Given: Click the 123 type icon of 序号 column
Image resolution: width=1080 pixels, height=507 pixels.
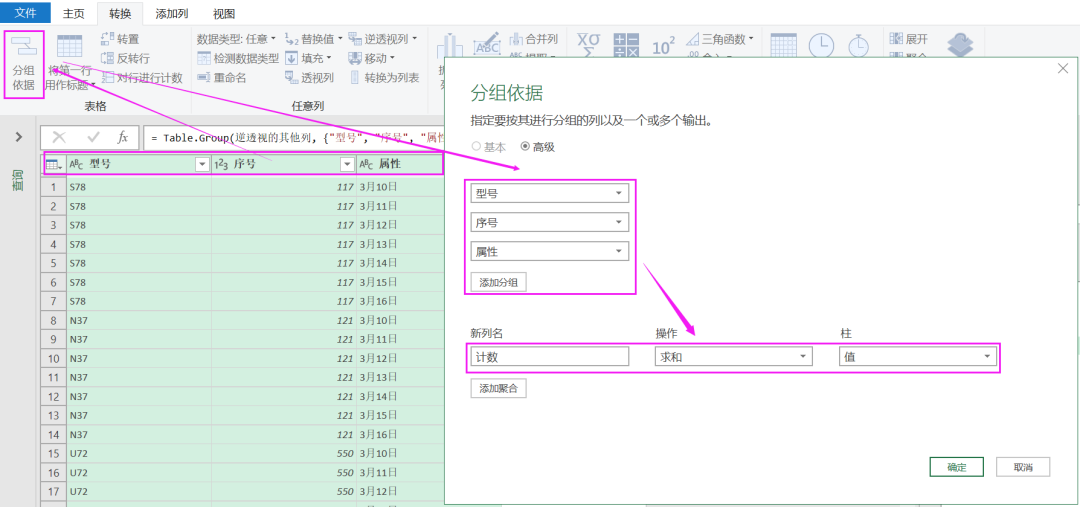Looking at the screenshot, I should [x=222, y=165].
